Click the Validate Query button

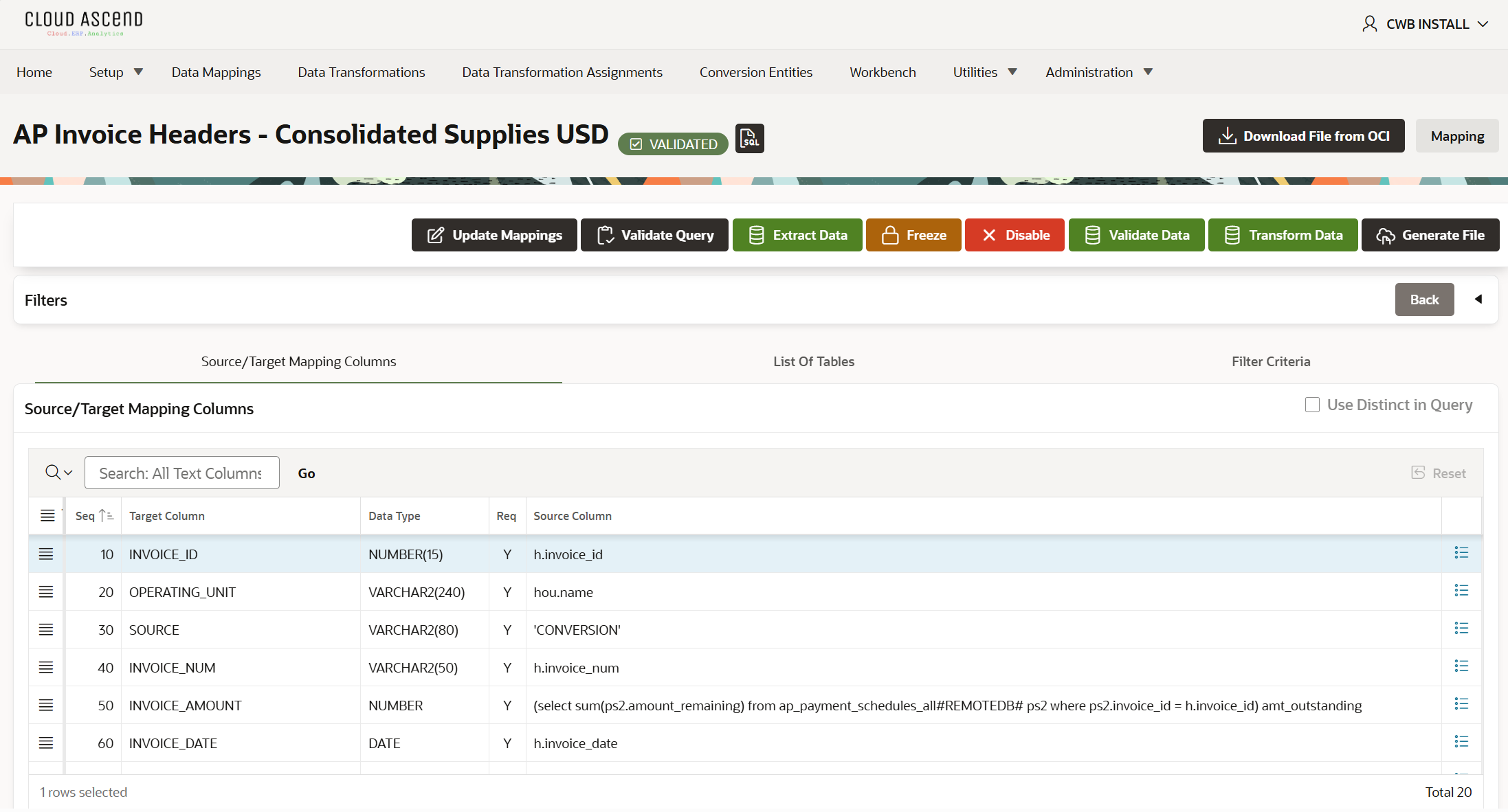point(654,235)
